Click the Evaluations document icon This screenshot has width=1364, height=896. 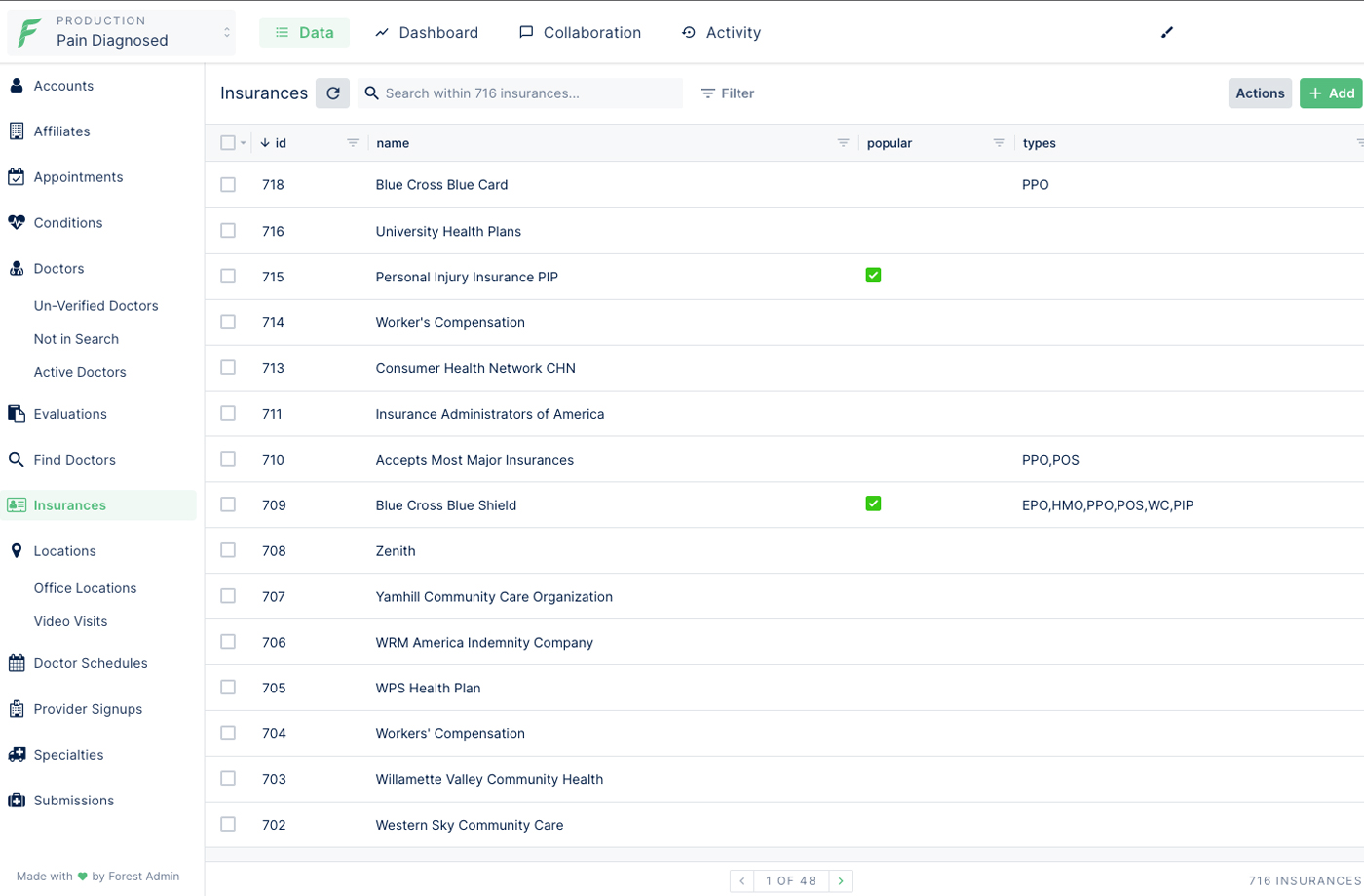17,414
